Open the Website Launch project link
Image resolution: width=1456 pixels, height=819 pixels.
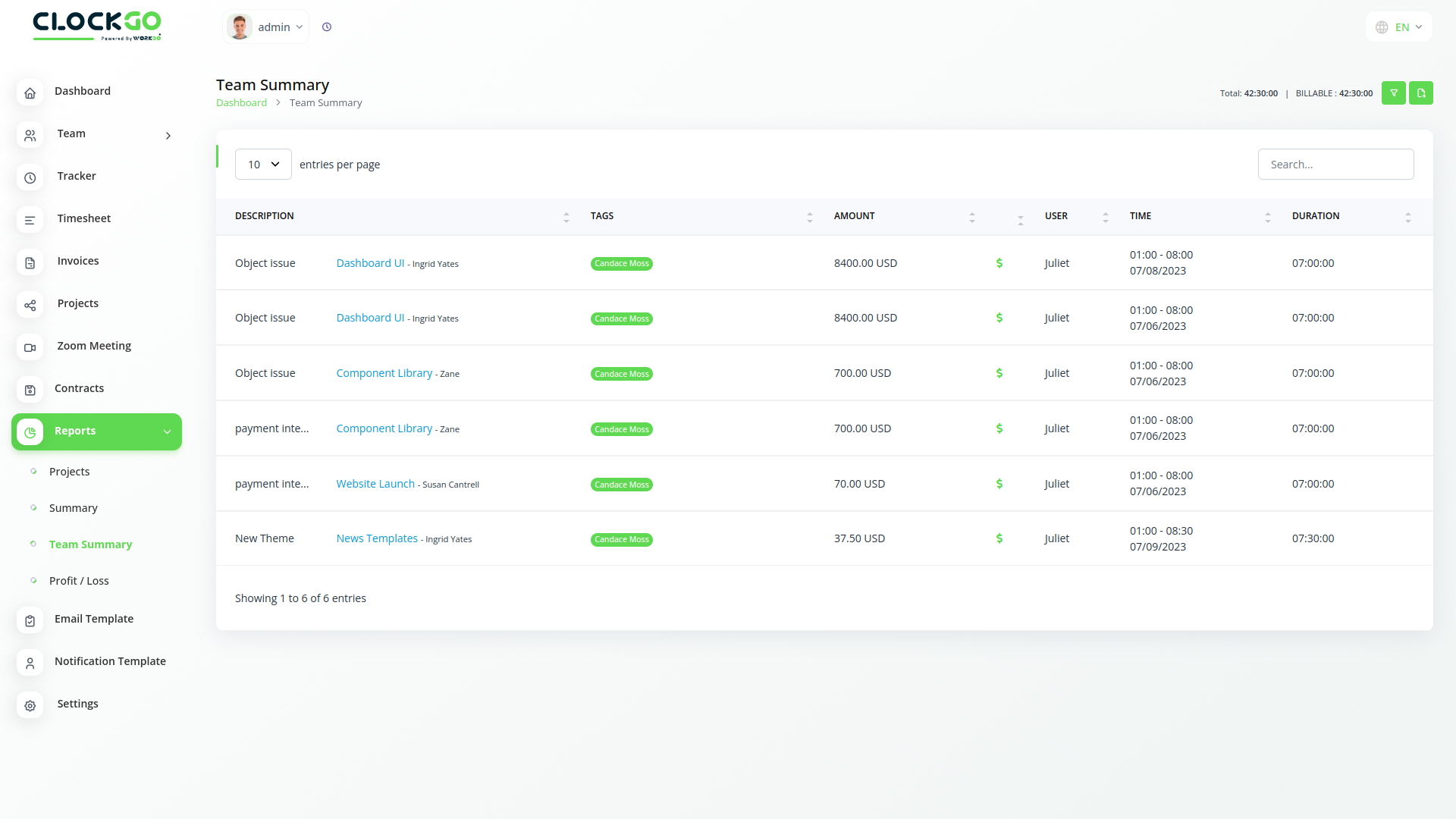click(375, 484)
